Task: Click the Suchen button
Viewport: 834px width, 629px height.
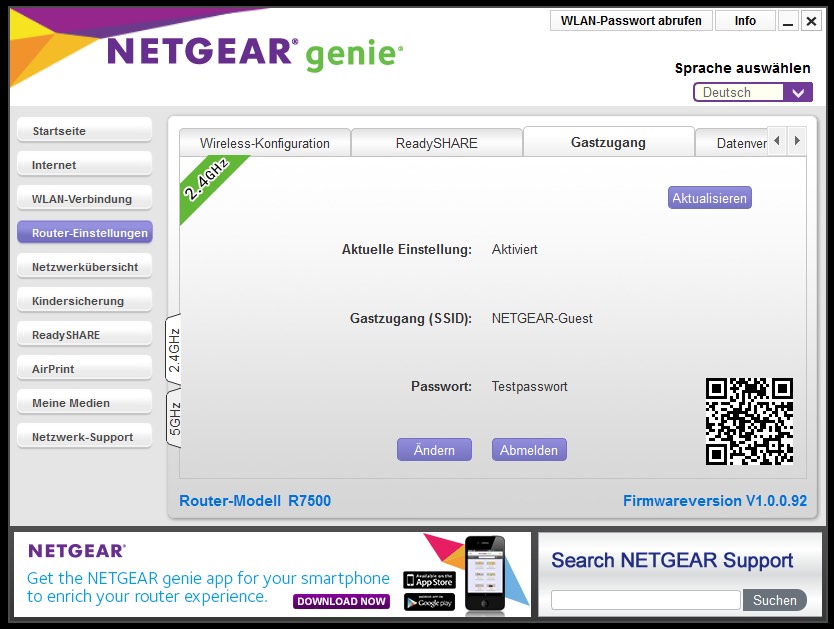Action: 774,600
